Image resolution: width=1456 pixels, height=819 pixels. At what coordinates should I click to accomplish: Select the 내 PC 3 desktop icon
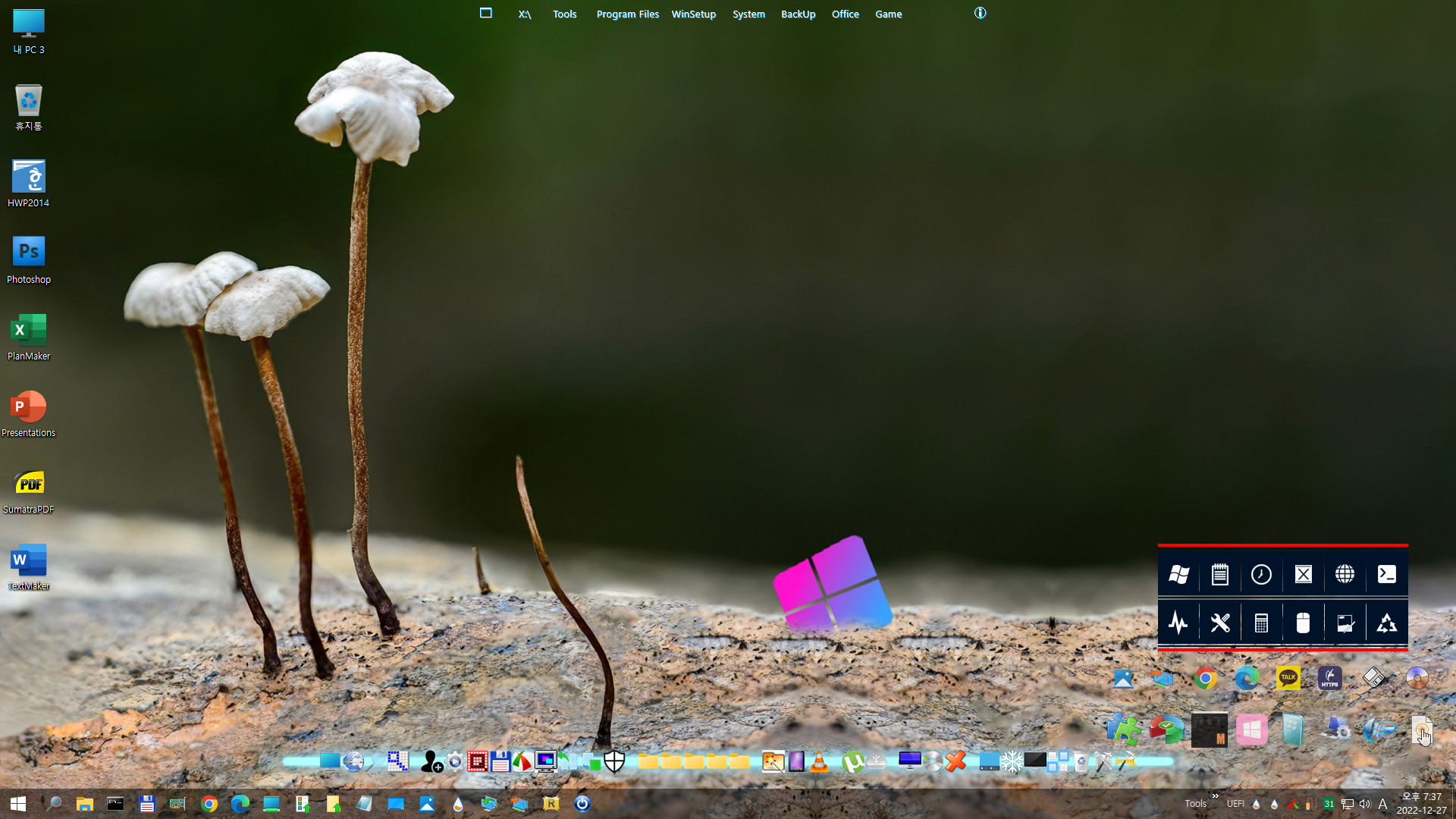29,31
